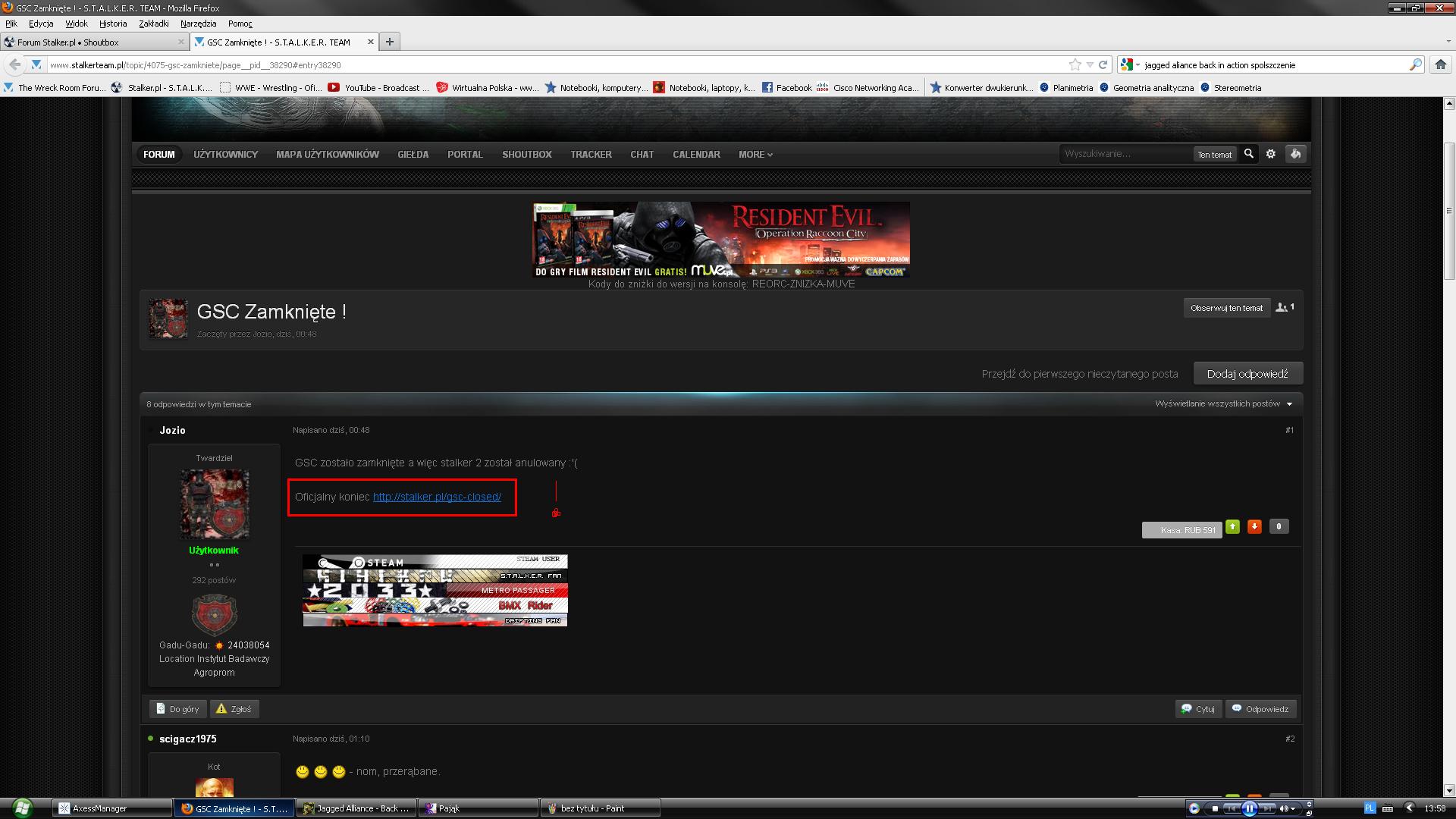Click the page vertical scrollbar thumb
The image size is (1456, 819).
[1448, 210]
